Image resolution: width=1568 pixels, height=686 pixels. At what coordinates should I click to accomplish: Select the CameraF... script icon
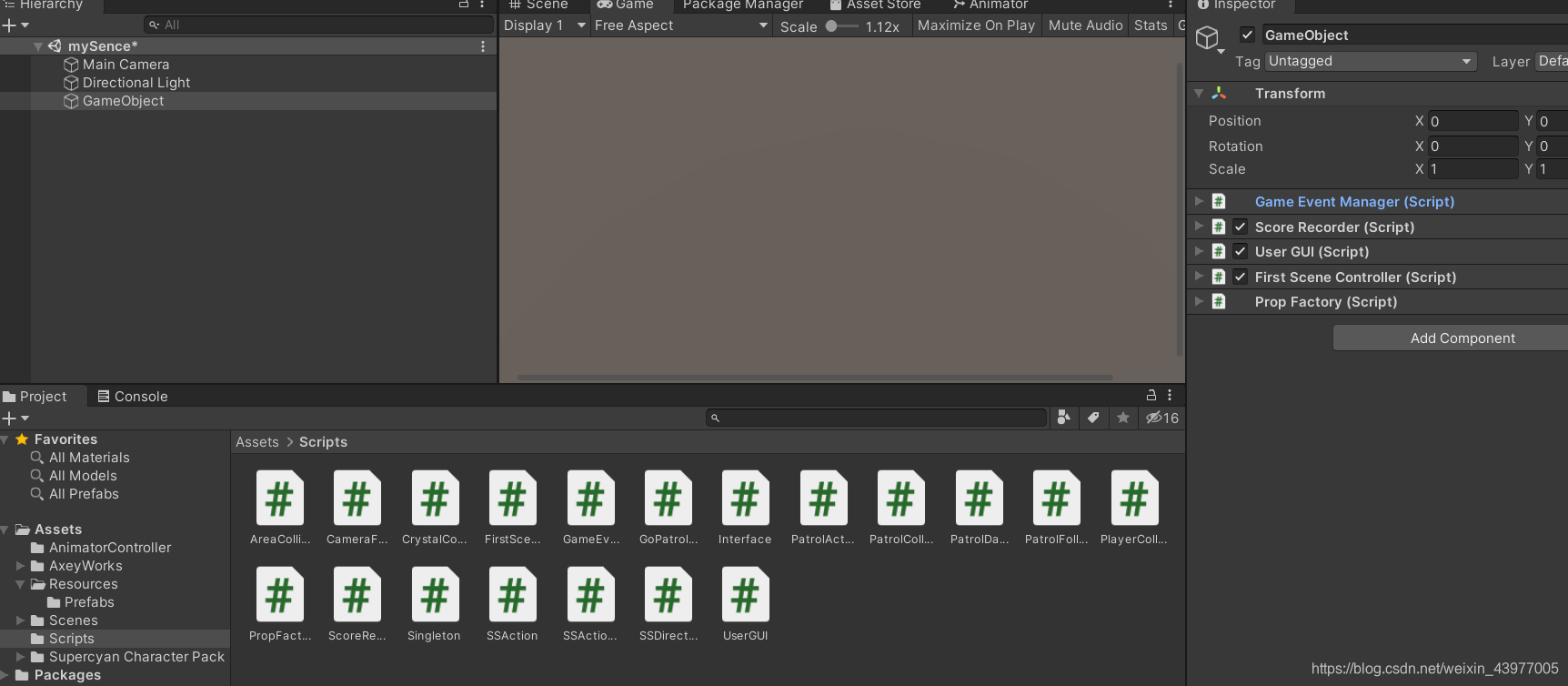tap(357, 499)
